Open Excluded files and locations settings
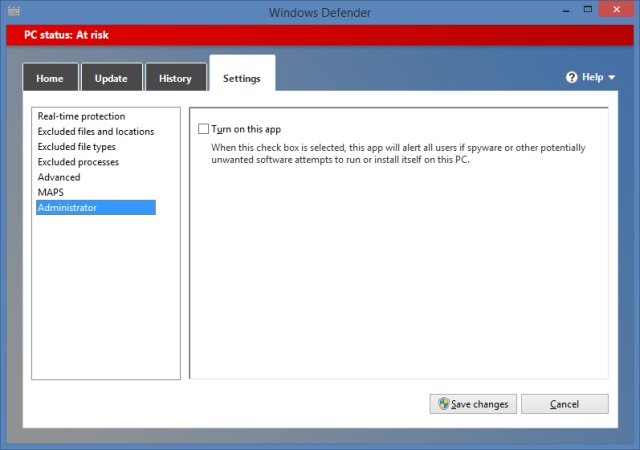This screenshot has width=640, height=450. 96,131
